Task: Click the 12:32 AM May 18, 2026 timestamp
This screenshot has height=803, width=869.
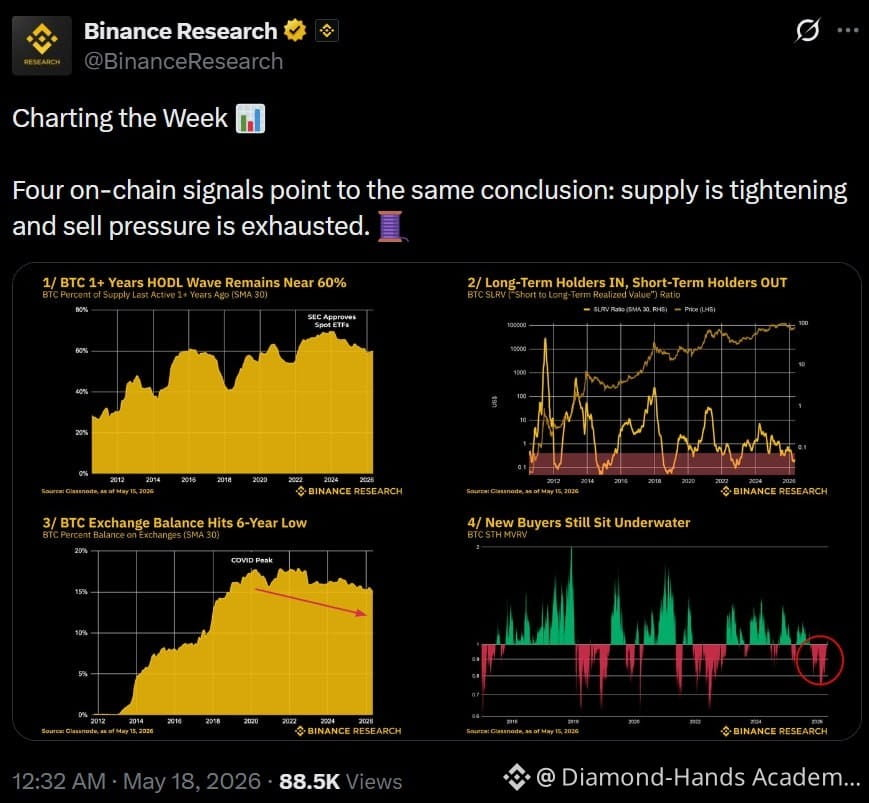Action: [x=136, y=781]
